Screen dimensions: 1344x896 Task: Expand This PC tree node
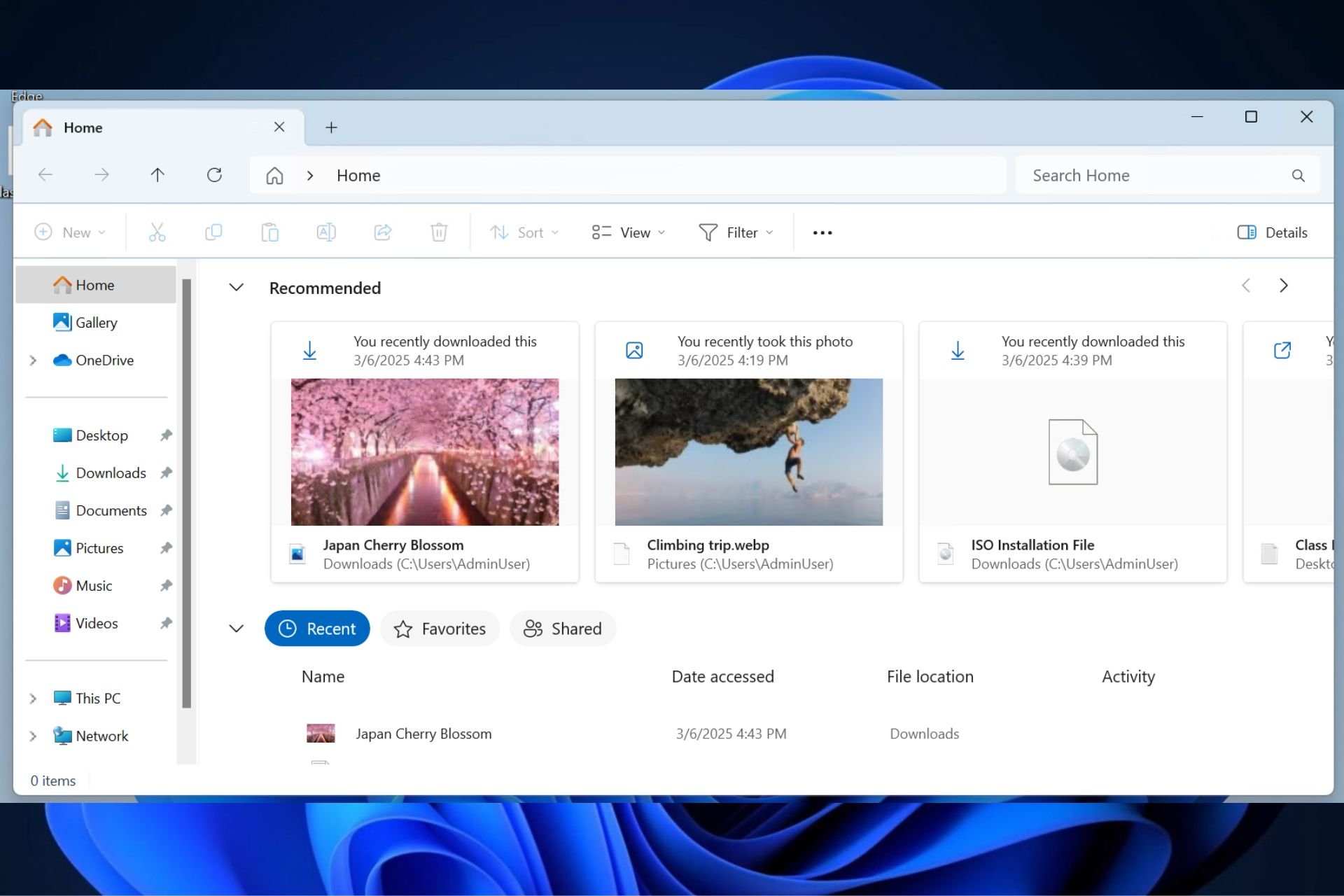pos(33,699)
